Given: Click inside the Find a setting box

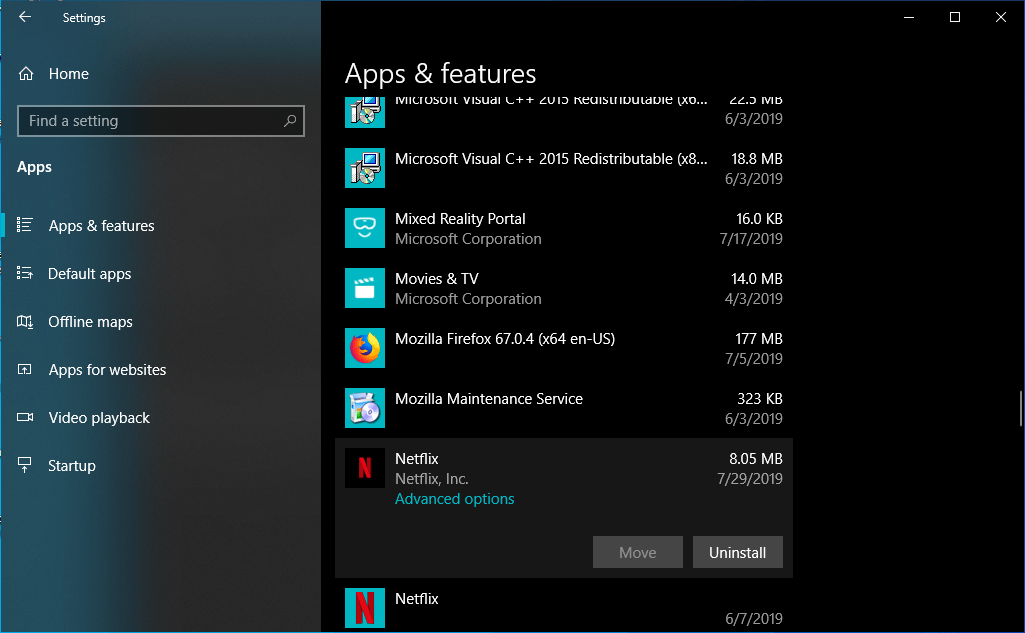Looking at the screenshot, I should click(150, 120).
